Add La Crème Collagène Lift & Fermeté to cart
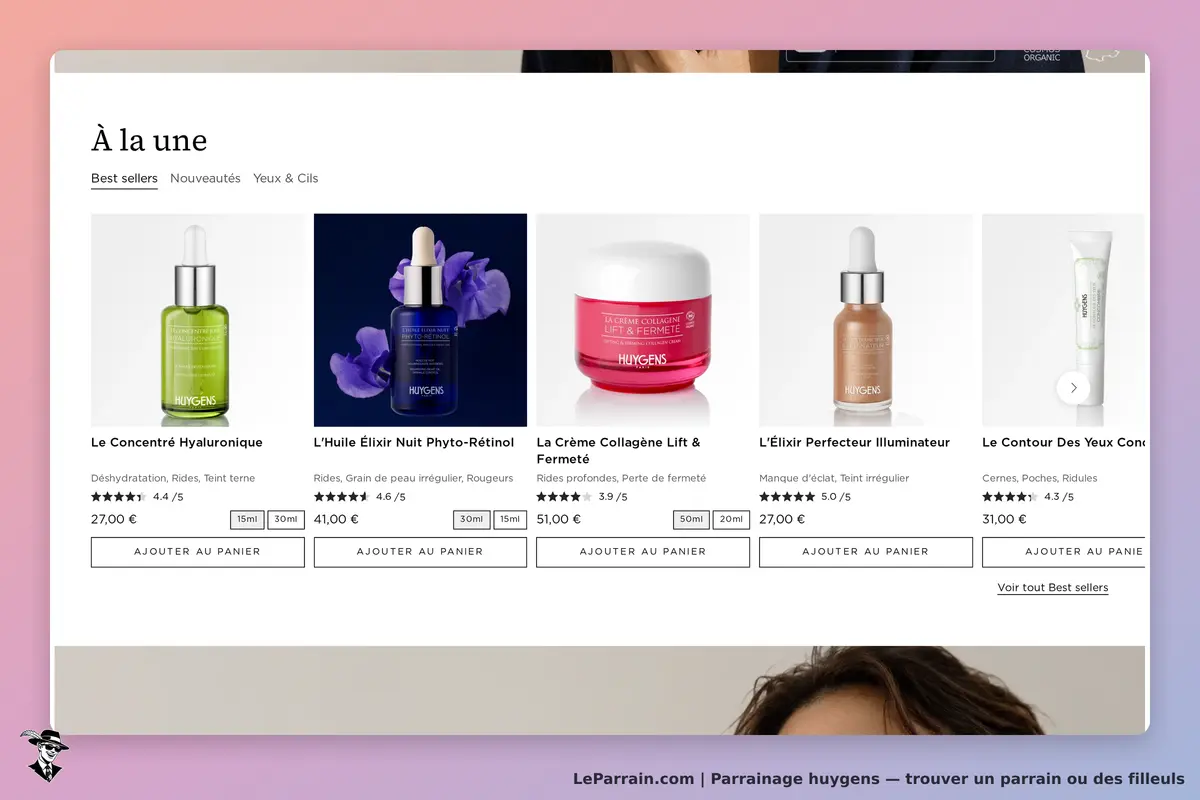 tap(643, 552)
